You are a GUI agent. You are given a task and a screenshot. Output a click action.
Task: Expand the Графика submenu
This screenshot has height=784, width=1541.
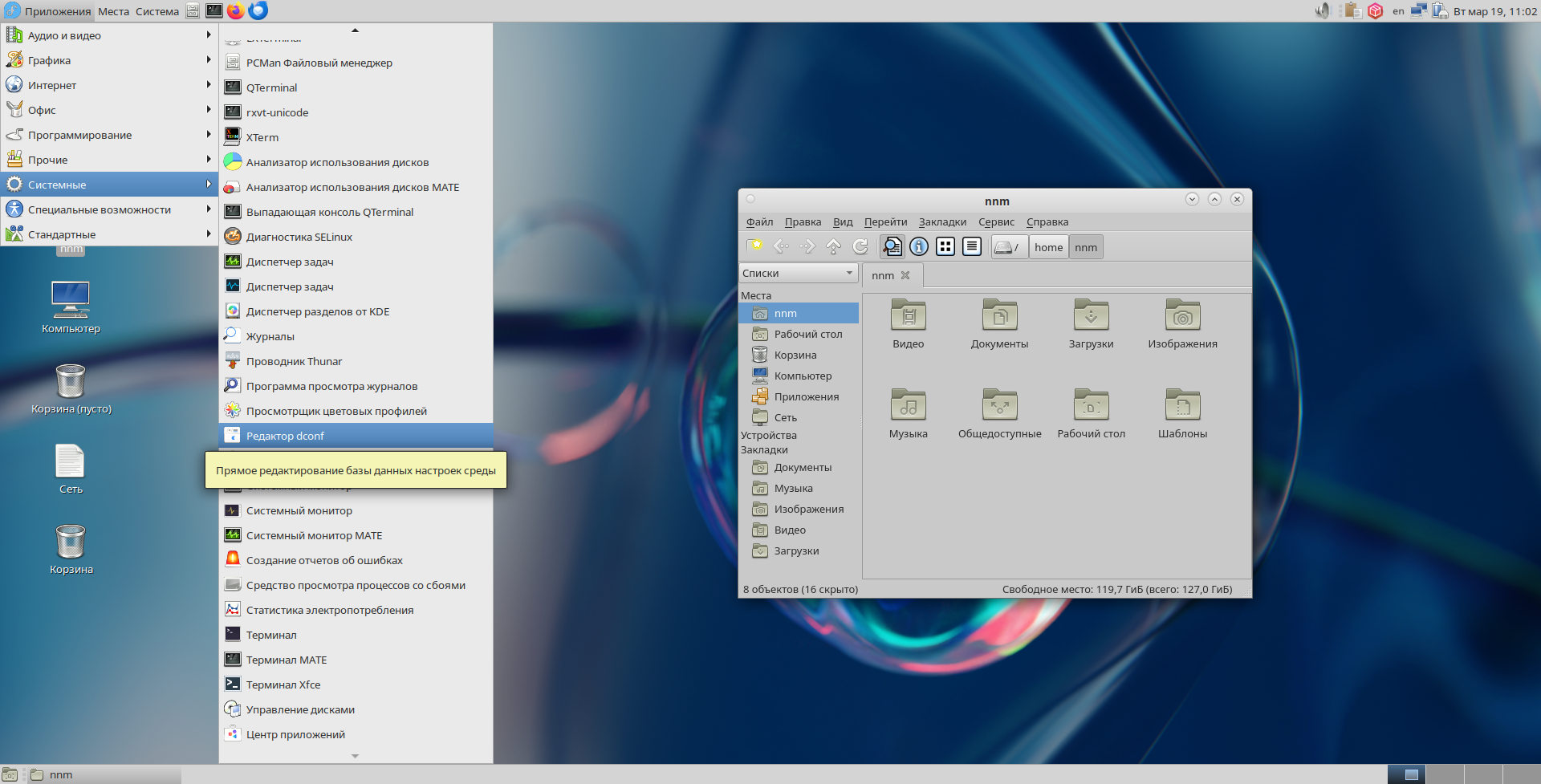pos(49,60)
